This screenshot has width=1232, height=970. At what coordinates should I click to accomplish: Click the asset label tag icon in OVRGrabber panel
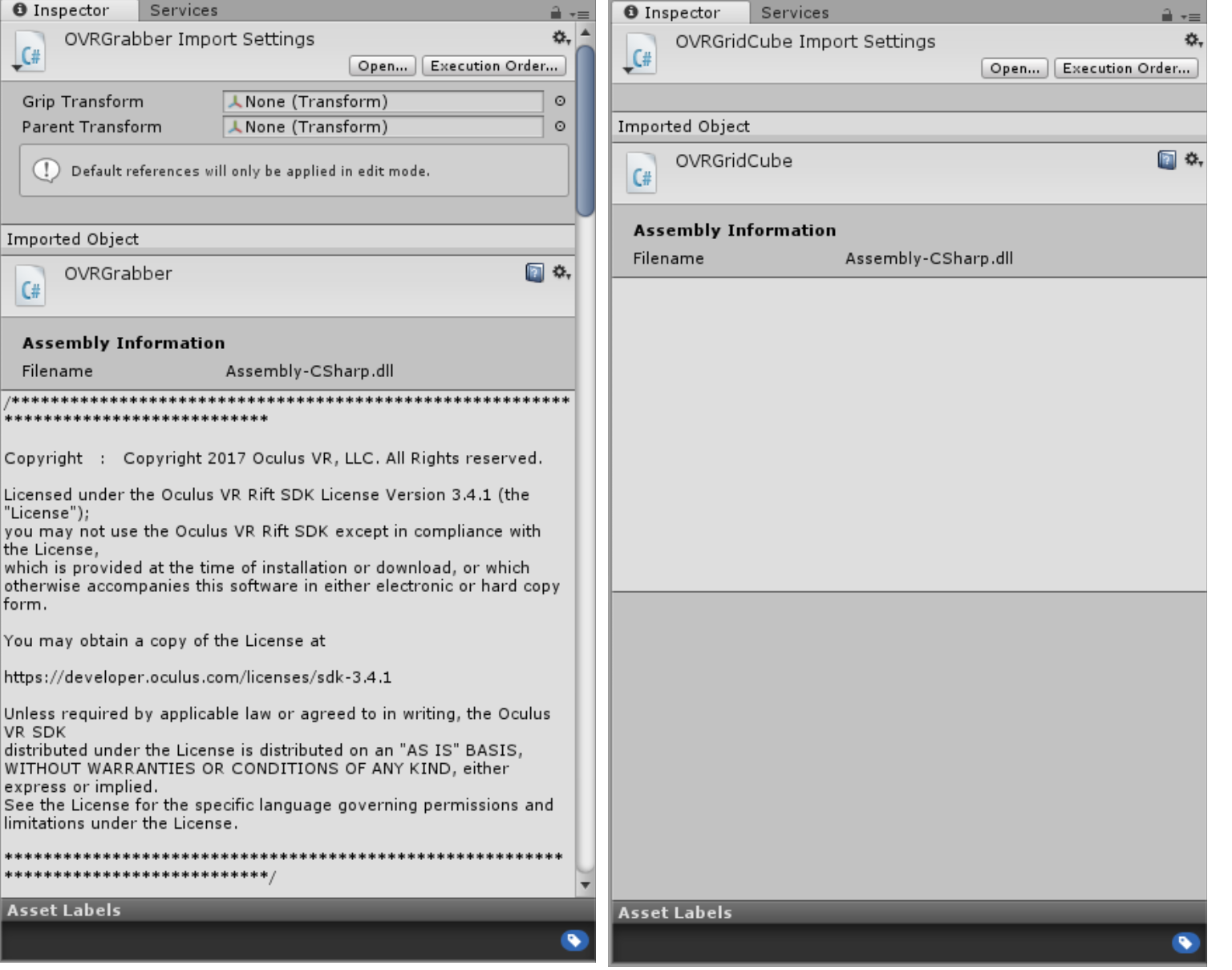574,940
